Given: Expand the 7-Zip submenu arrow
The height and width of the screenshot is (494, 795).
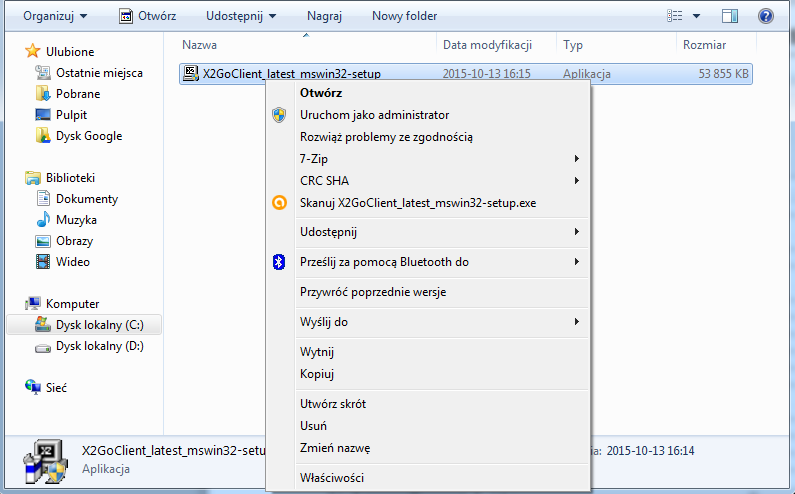Looking at the screenshot, I should (x=576, y=159).
